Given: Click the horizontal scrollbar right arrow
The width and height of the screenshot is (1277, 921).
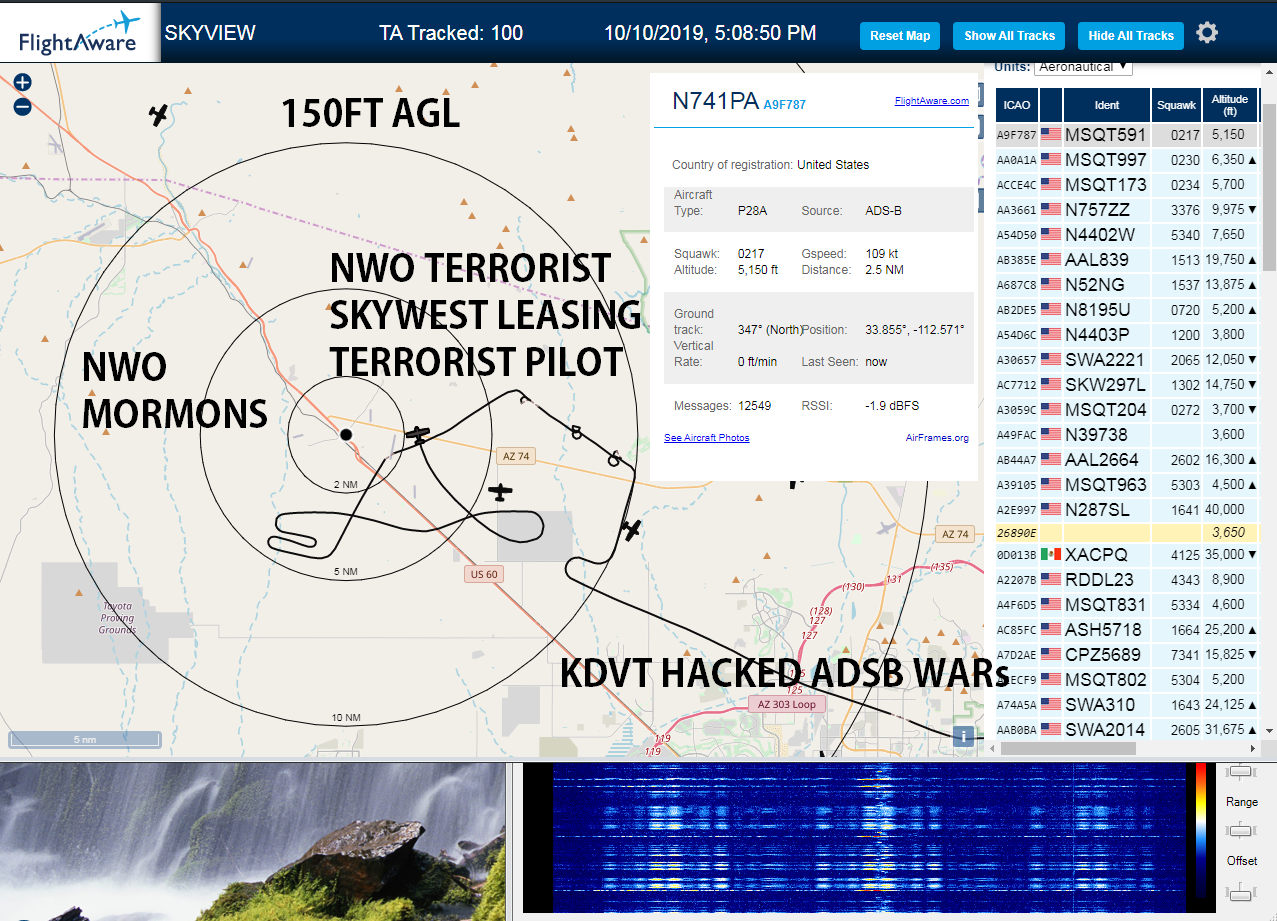Looking at the screenshot, I should (1253, 748).
